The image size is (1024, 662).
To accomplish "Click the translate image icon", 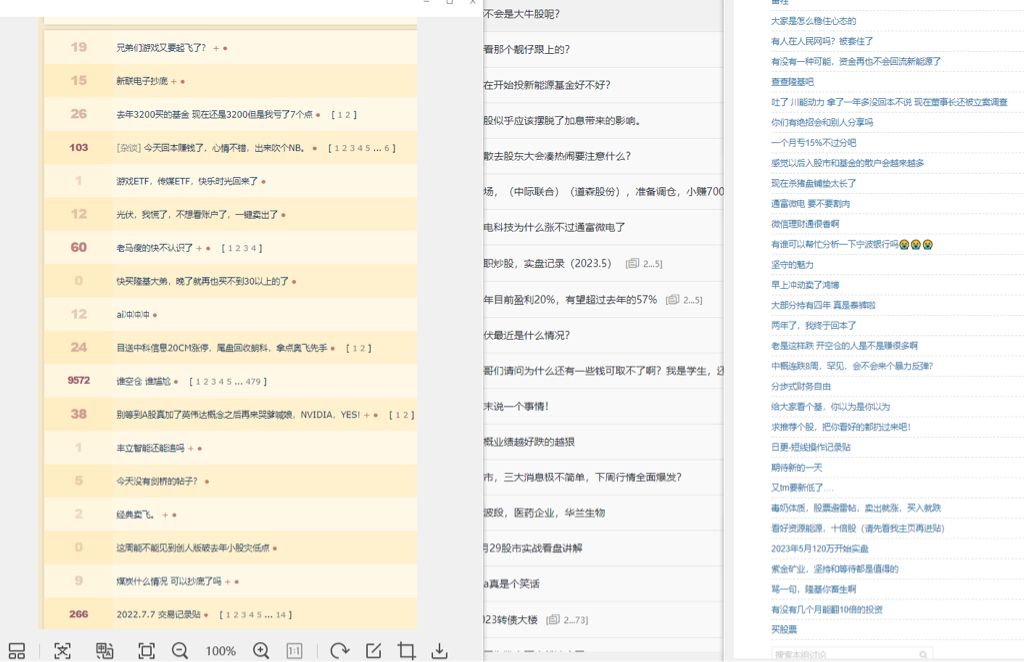I will pyautogui.click(x=104, y=651).
